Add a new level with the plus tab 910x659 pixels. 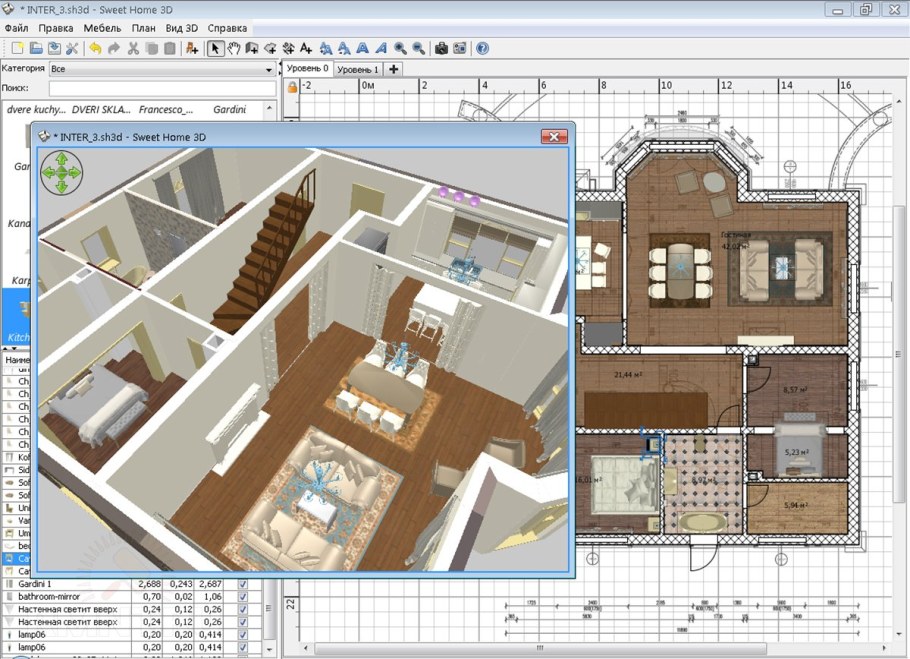click(394, 68)
